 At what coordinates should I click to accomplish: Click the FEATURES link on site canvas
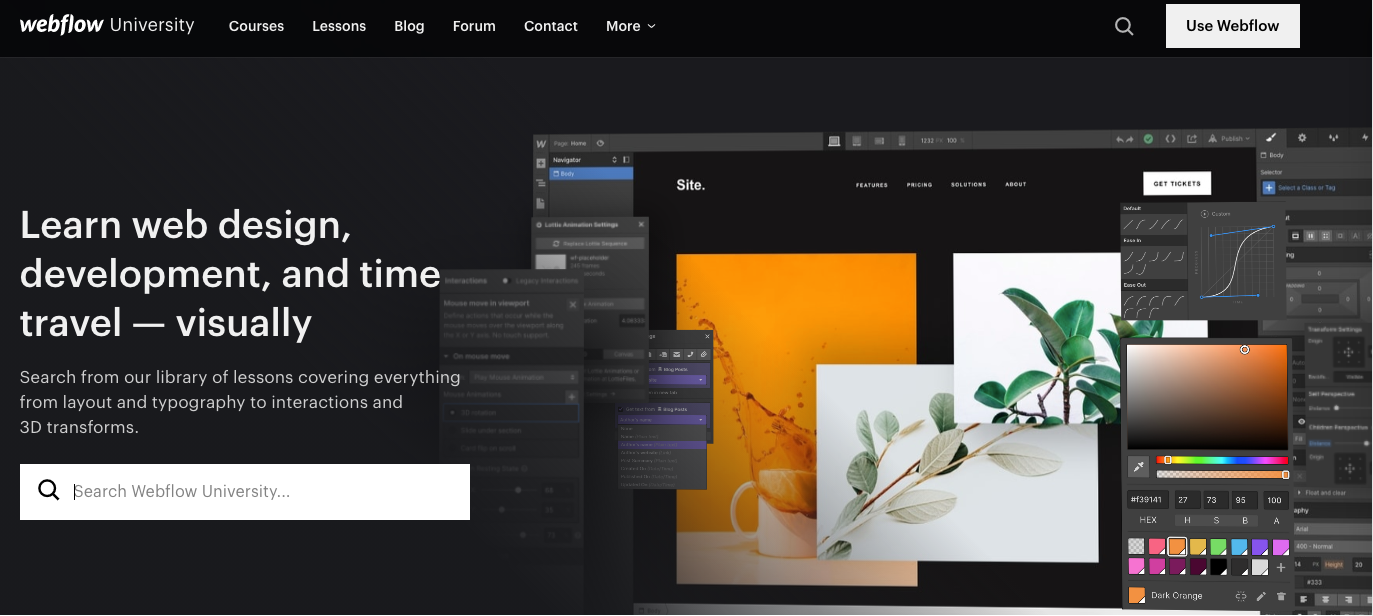coord(872,185)
